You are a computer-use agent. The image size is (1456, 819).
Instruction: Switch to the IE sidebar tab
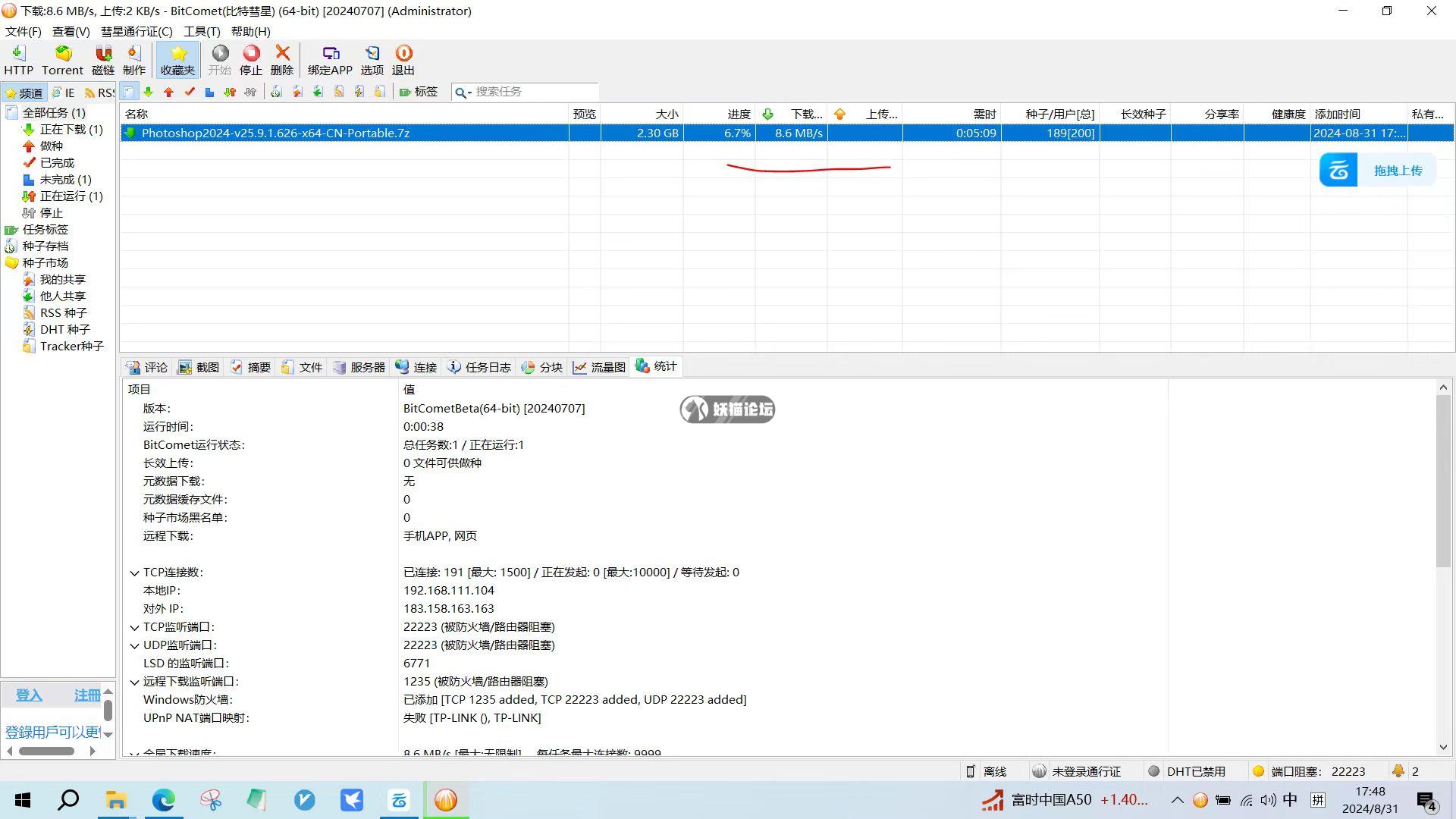pyautogui.click(x=63, y=93)
